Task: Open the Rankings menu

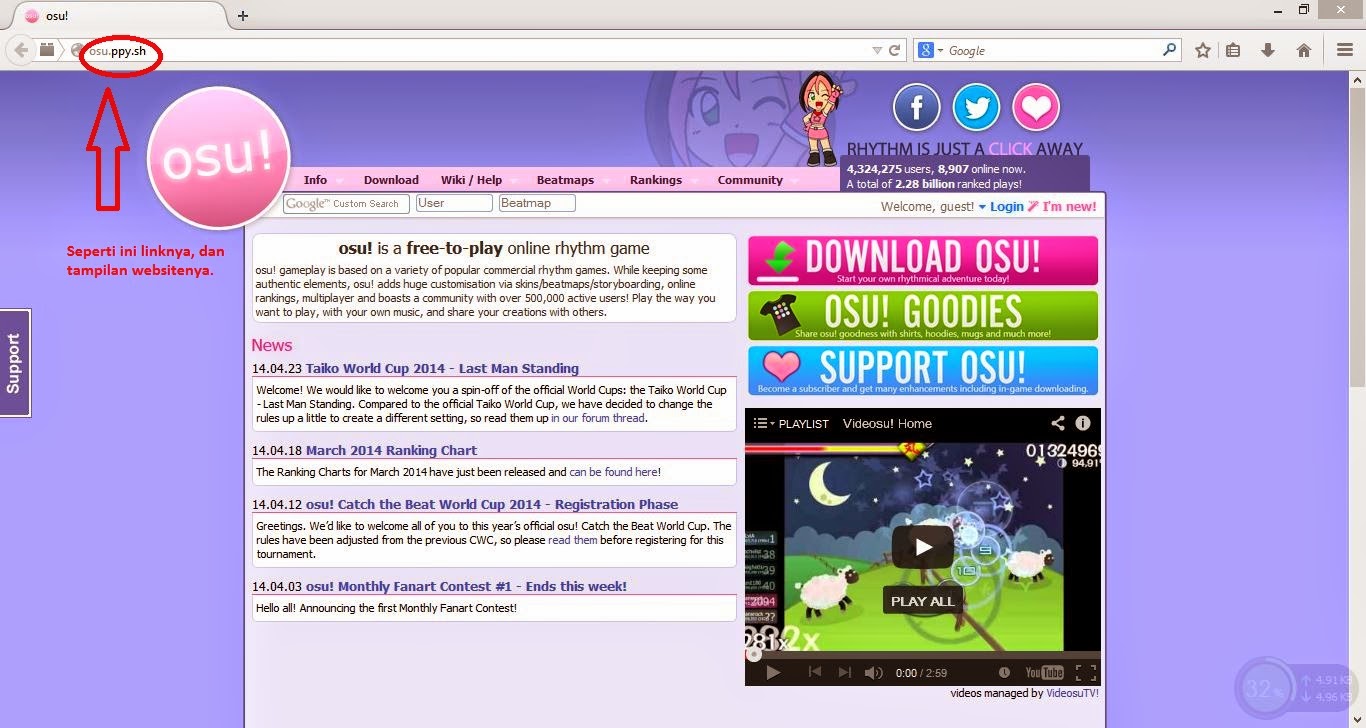Action: [656, 180]
